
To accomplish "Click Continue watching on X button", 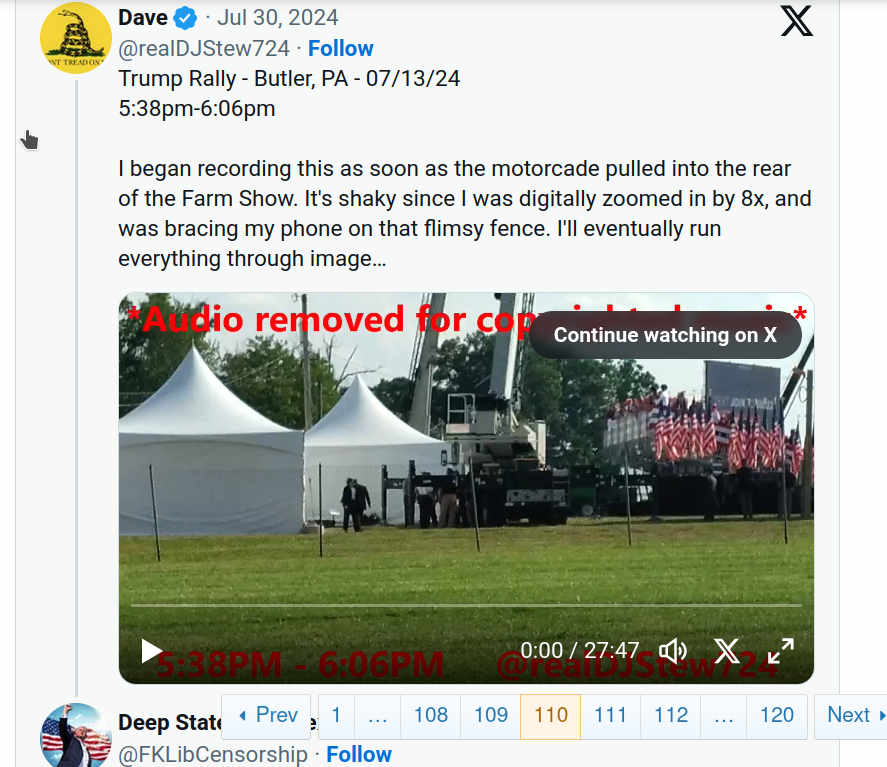I will click(x=665, y=335).
